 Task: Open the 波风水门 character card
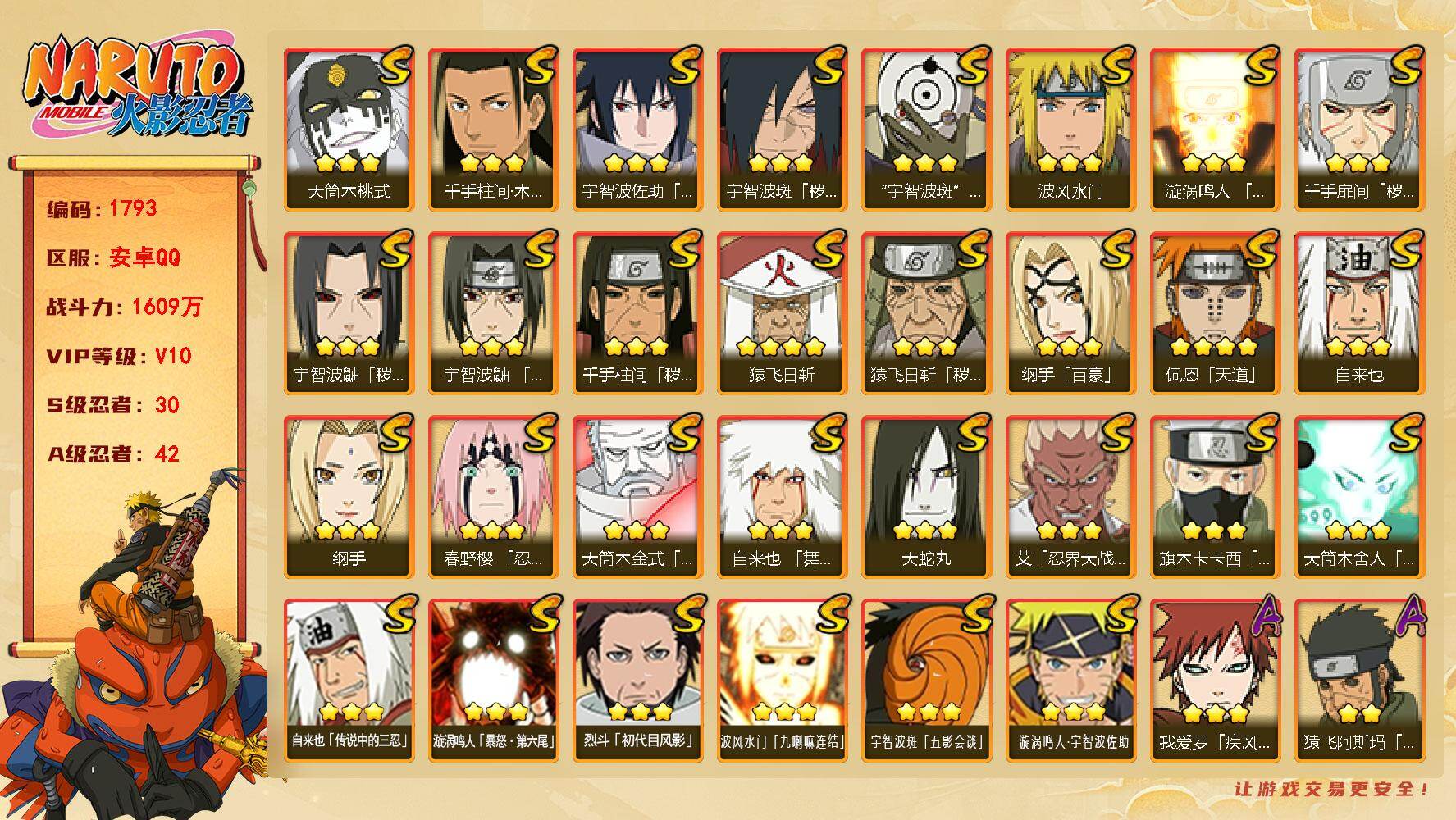point(1070,130)
